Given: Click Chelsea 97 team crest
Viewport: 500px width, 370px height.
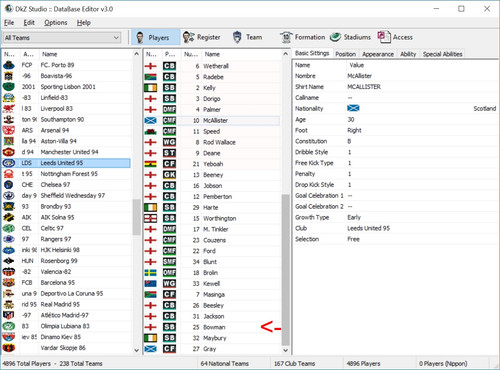Looking at the screenshot, I should 9,185.
